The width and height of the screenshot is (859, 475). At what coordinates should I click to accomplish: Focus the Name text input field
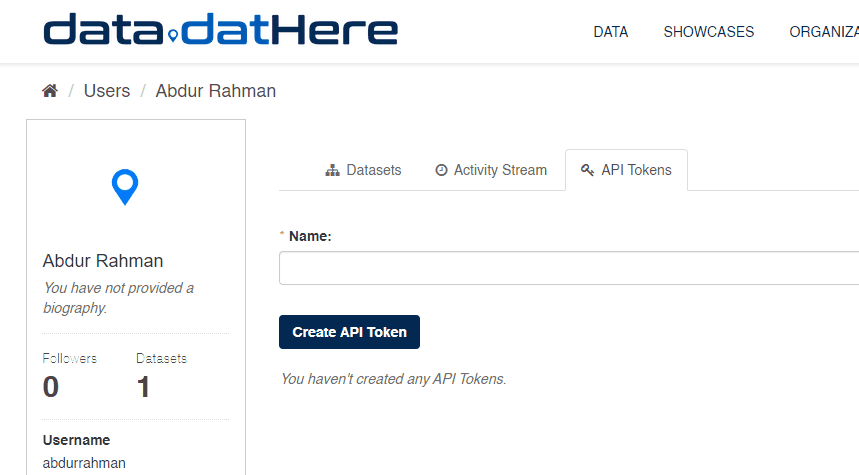tap(568, 268)
